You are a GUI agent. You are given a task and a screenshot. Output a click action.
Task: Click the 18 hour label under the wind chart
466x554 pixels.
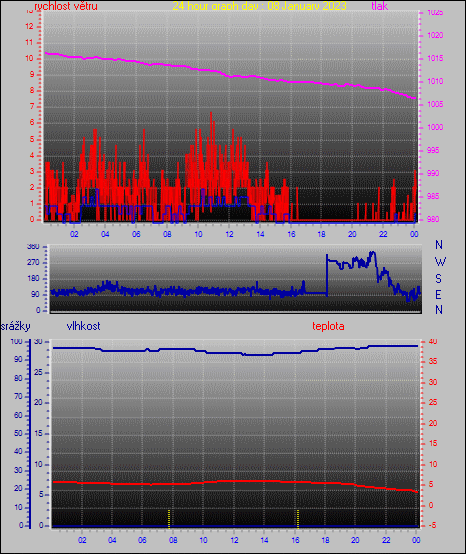pyautogui.click(x=322, y=234)
